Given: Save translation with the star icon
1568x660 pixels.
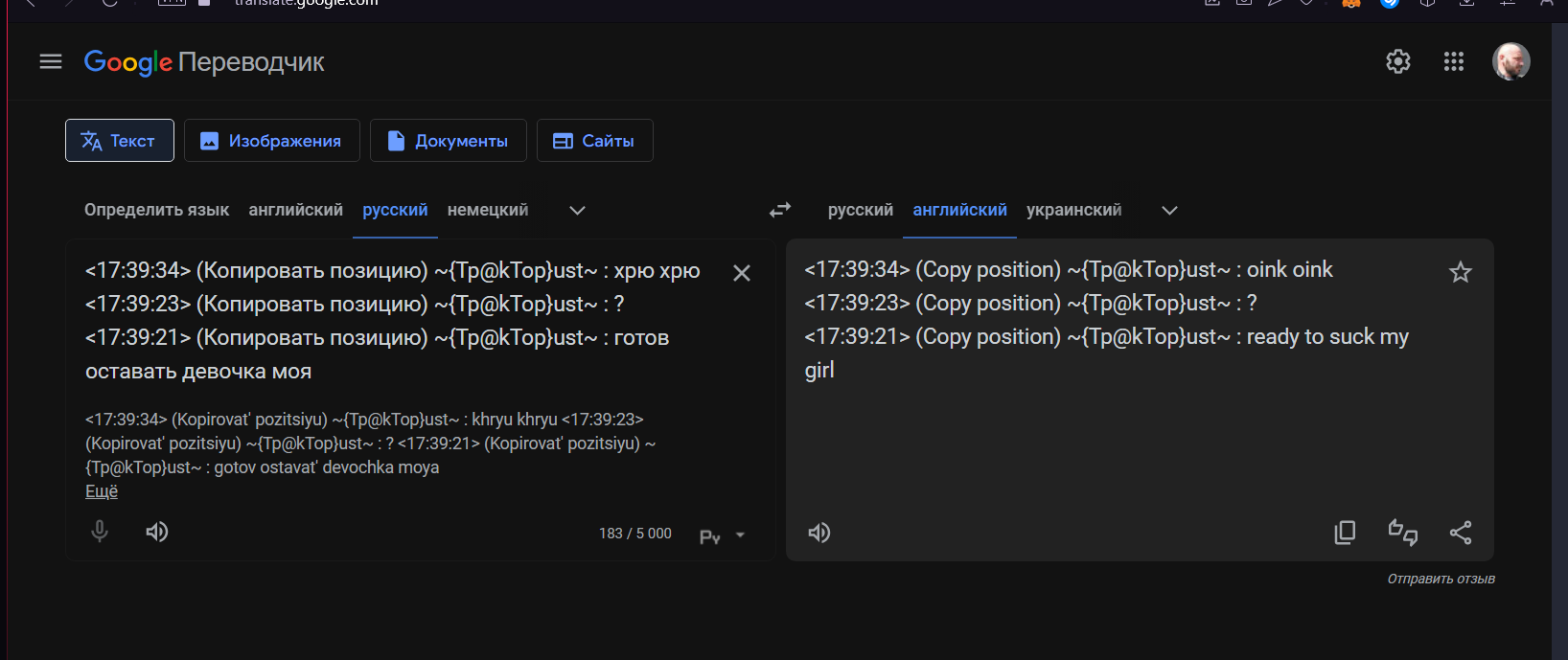Looking at the screenshot, I should [x=1460, y=273].
